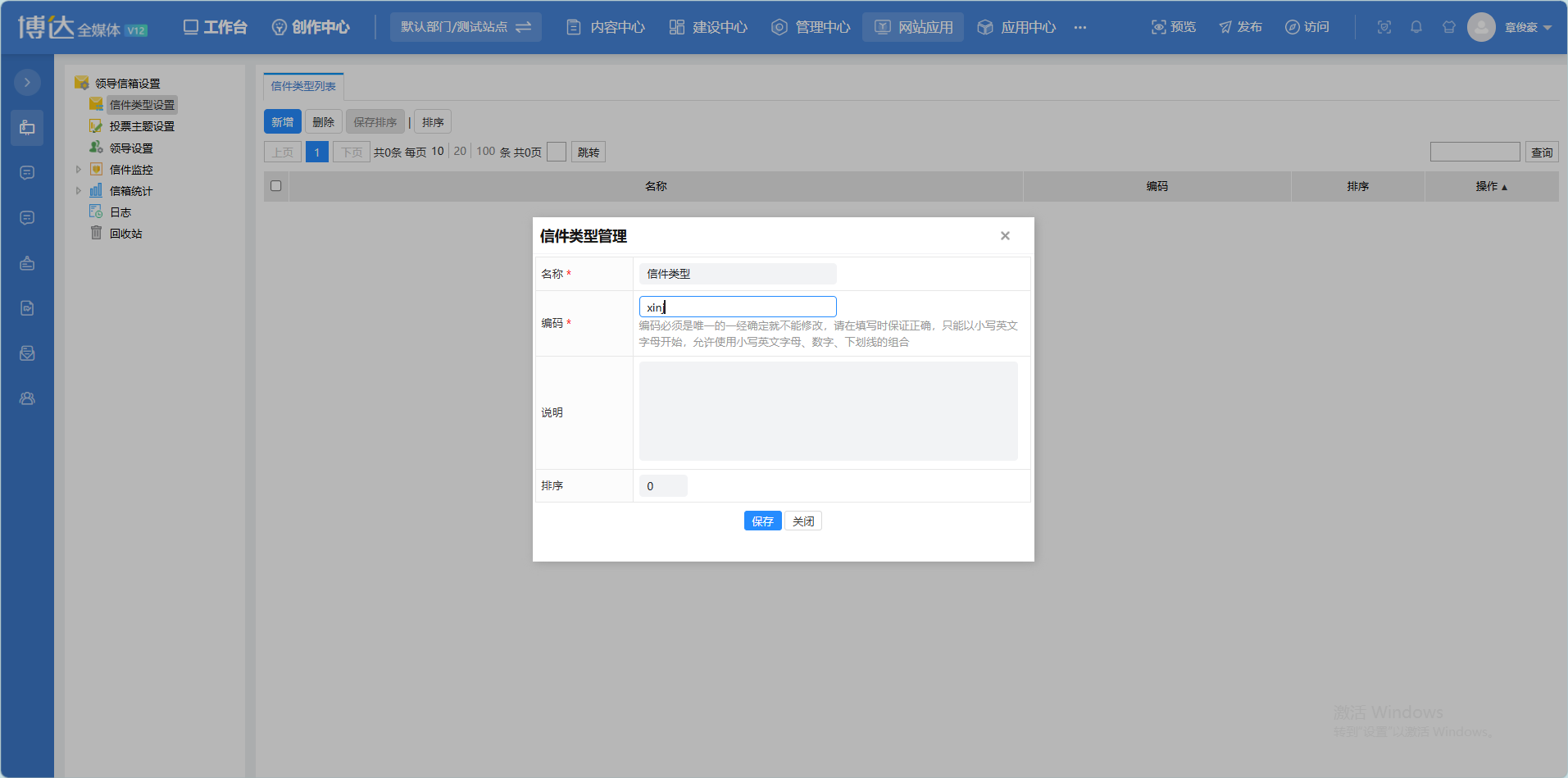Toggle the select-all checkbox in table header
This screenshot has height=778, width=1568.
276,186
